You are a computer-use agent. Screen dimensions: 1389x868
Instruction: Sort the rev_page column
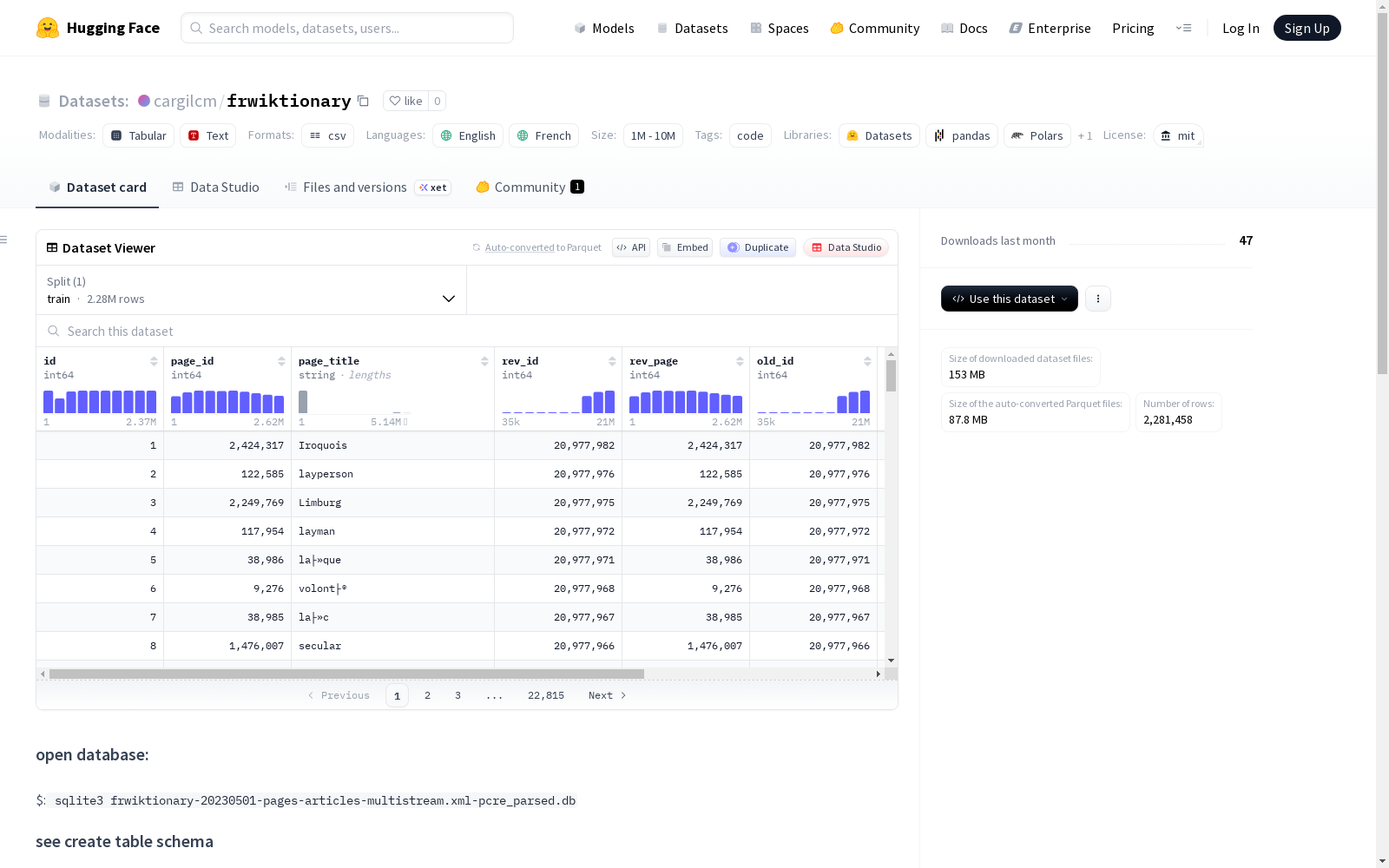(x=740, y=361)
